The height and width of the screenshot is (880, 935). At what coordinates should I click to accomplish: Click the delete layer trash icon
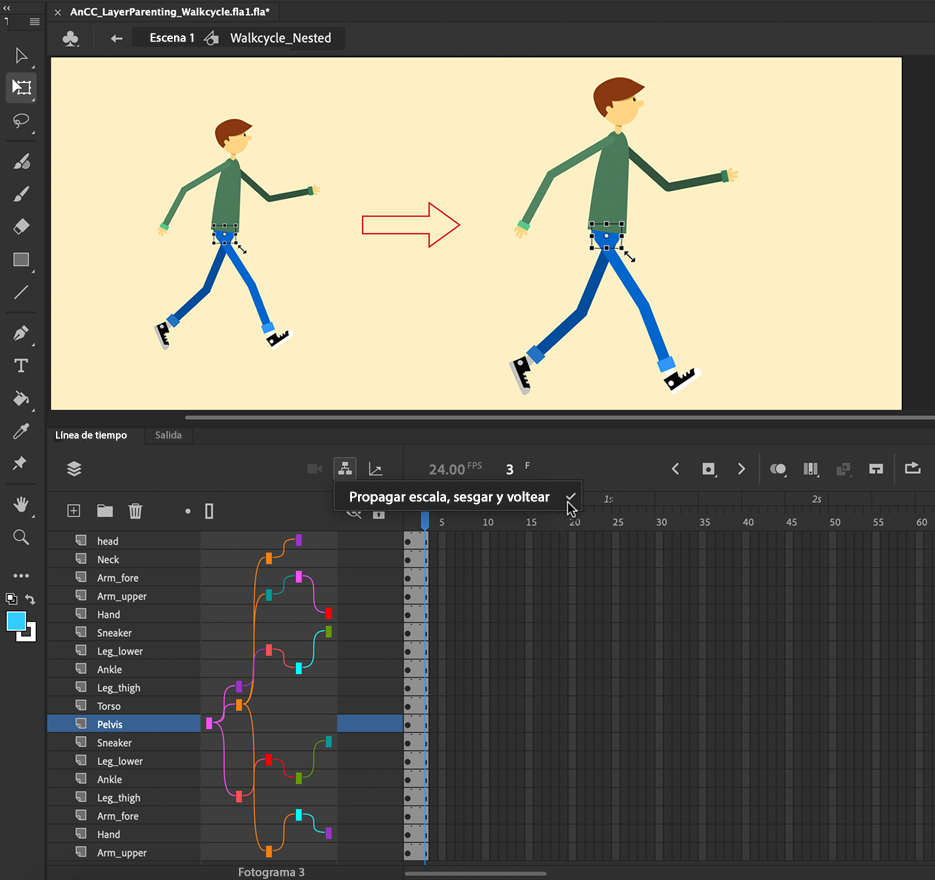click(135, 511)
